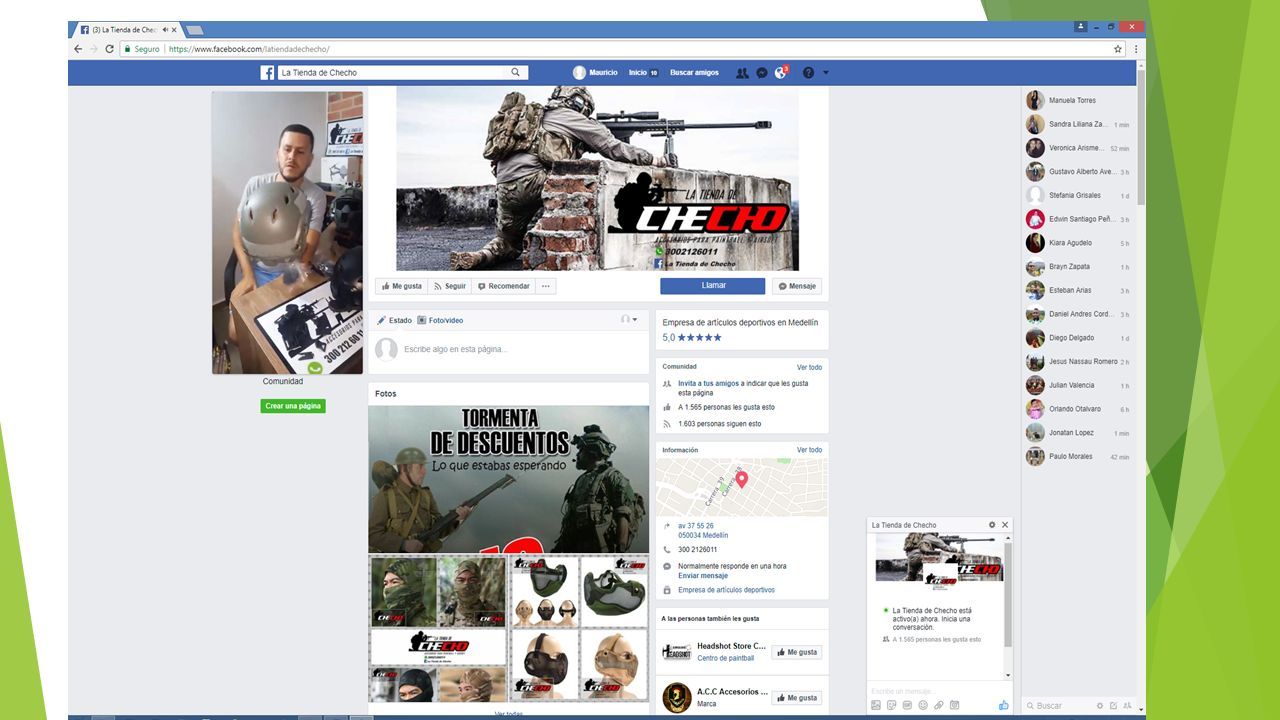
Task: Open Buscar amigos in top bar
Action: pyautogui.click(x=694, y=73)
